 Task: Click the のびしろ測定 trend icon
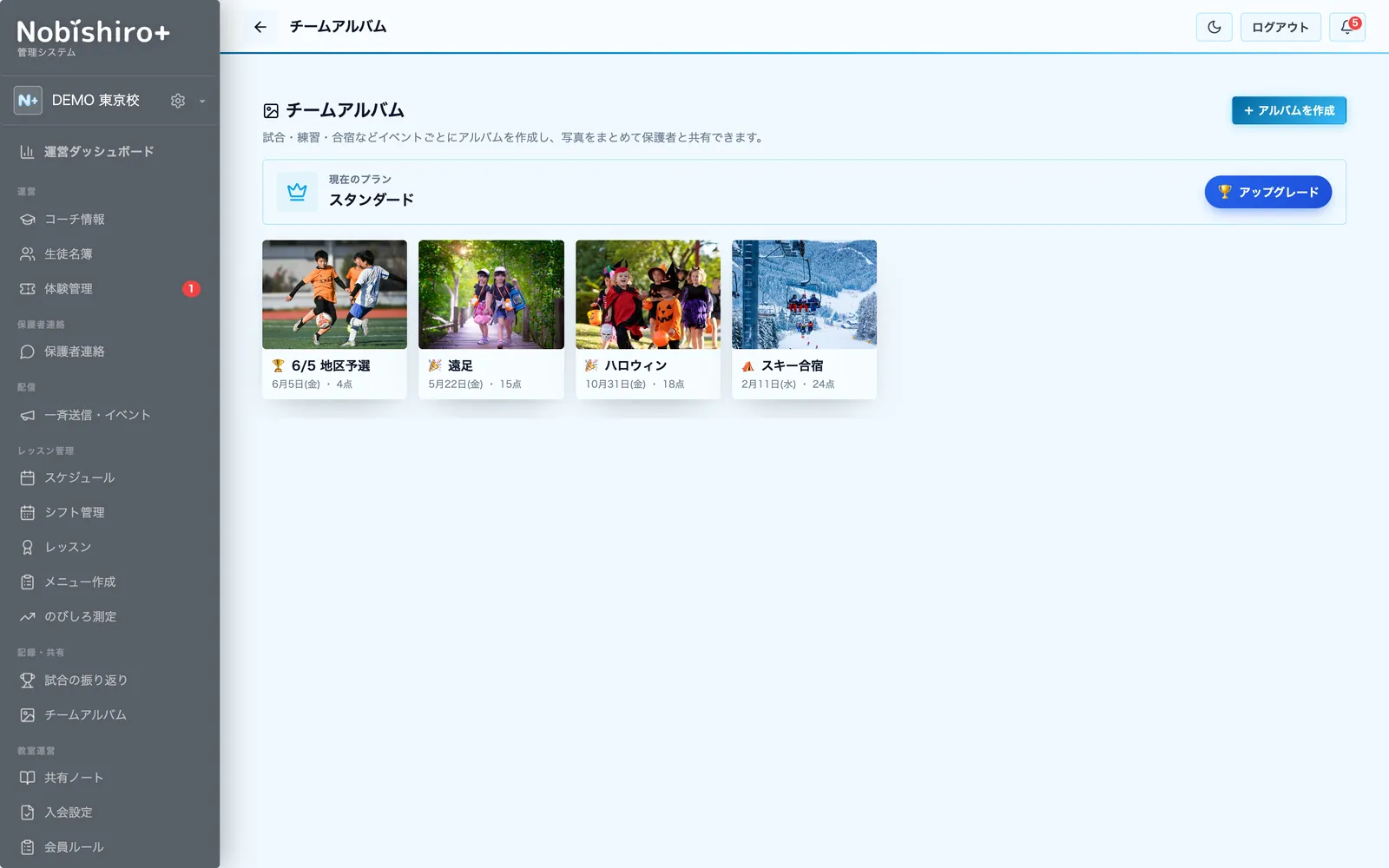pos(28,616)
